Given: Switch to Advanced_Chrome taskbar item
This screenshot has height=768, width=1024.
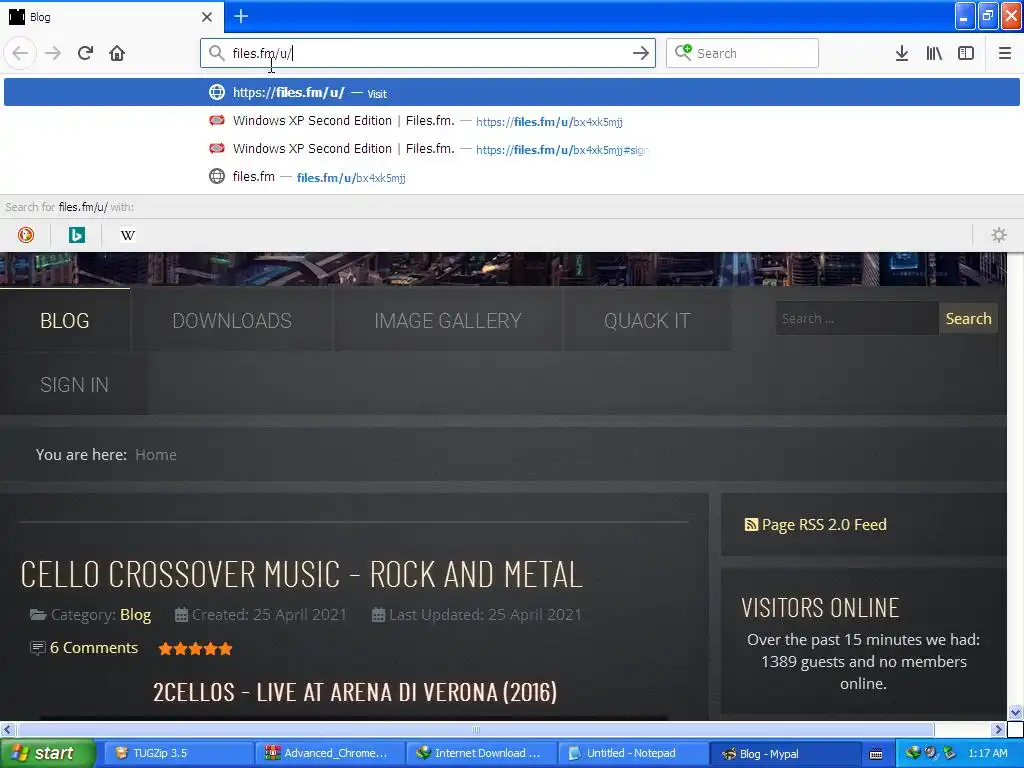Looking at the screenshot, I should click(x=328, y=753).
